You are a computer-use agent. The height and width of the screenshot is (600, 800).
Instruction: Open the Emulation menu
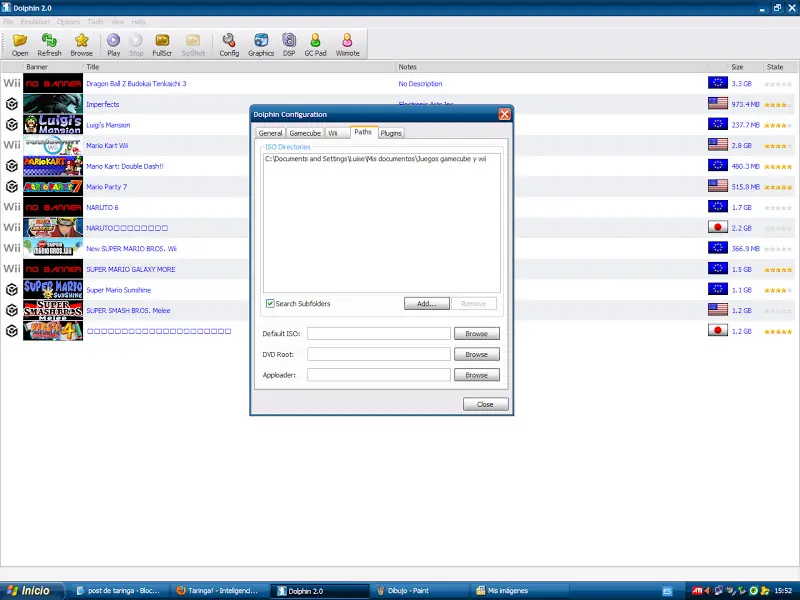click(35, 21)
